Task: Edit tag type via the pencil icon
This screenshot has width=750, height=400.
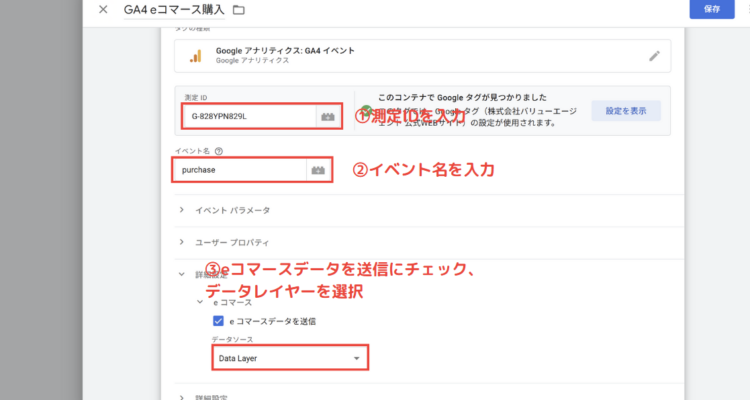Action: pos(654,56)
